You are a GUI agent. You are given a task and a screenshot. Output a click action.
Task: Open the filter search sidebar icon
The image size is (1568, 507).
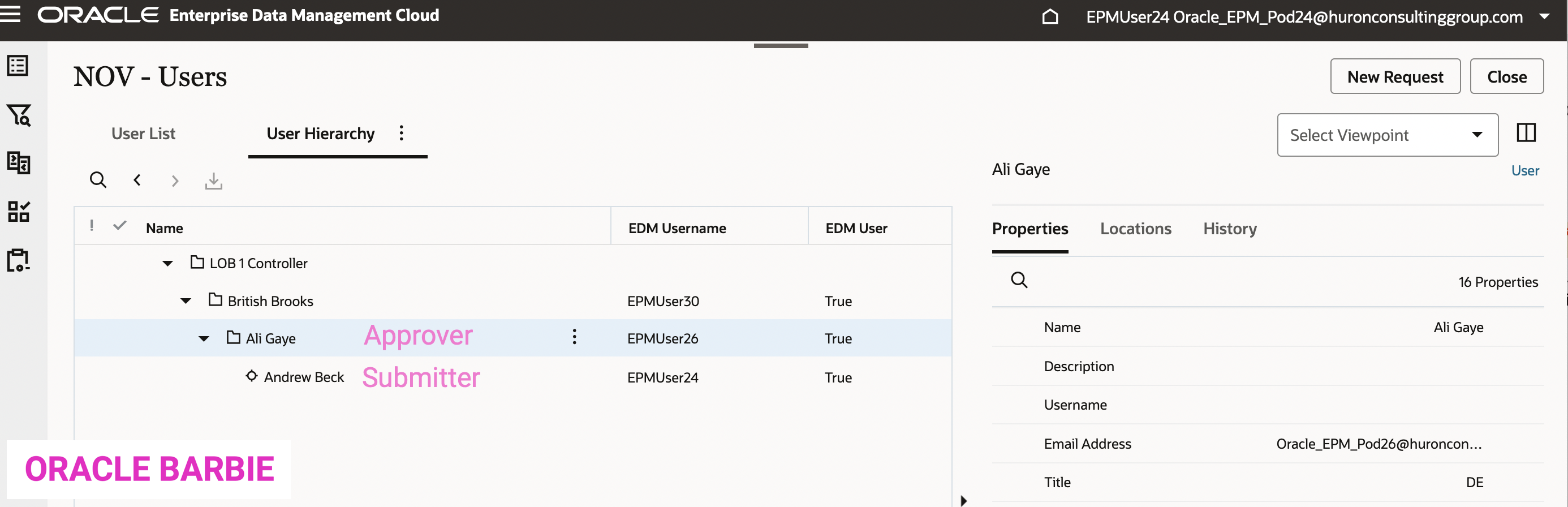[x=18, y=115]
